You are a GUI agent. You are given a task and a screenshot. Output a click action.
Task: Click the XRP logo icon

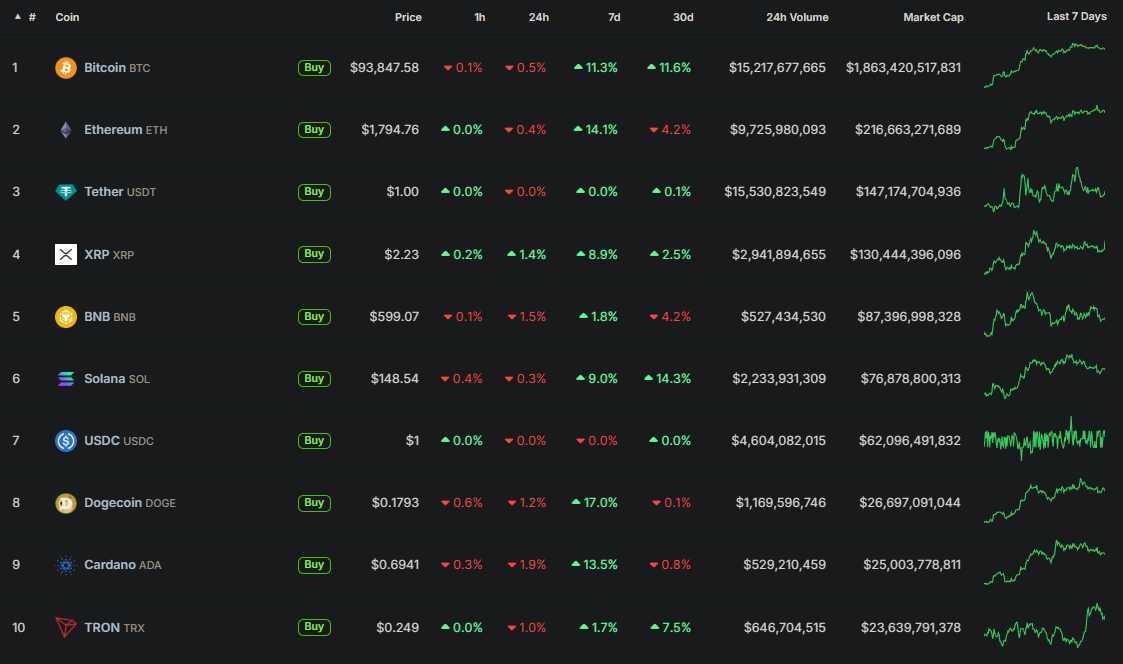tap(65, 254)
